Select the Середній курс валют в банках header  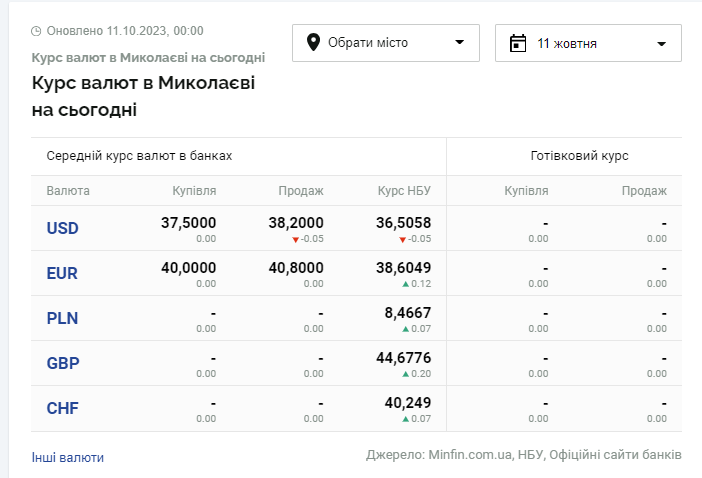[x=139, y=156]
